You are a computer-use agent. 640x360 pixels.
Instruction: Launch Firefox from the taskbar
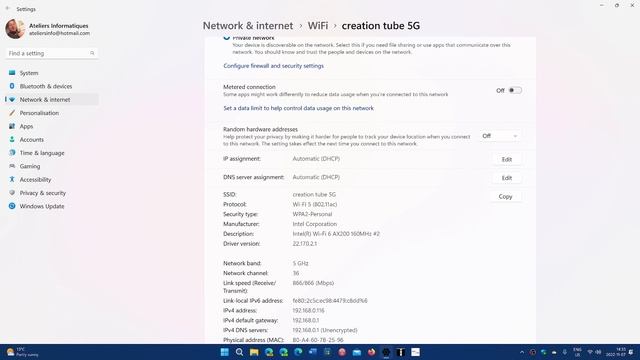371,352
